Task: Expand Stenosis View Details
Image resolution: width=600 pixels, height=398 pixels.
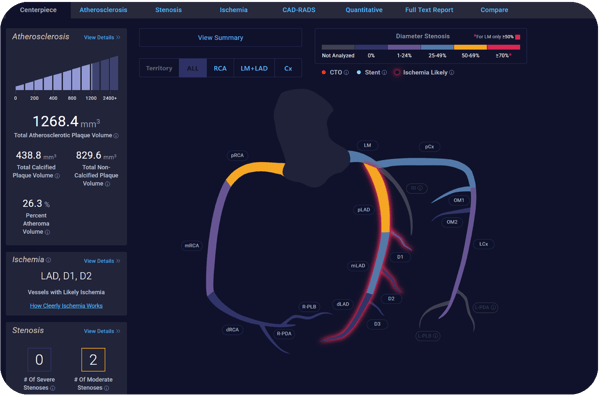Action: [x=102, y=331]
